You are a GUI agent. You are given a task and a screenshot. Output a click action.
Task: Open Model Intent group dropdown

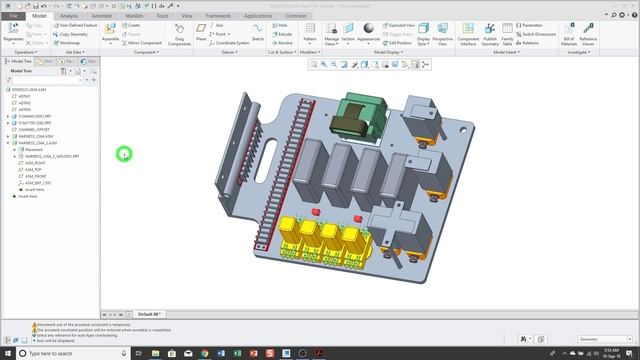507,52
